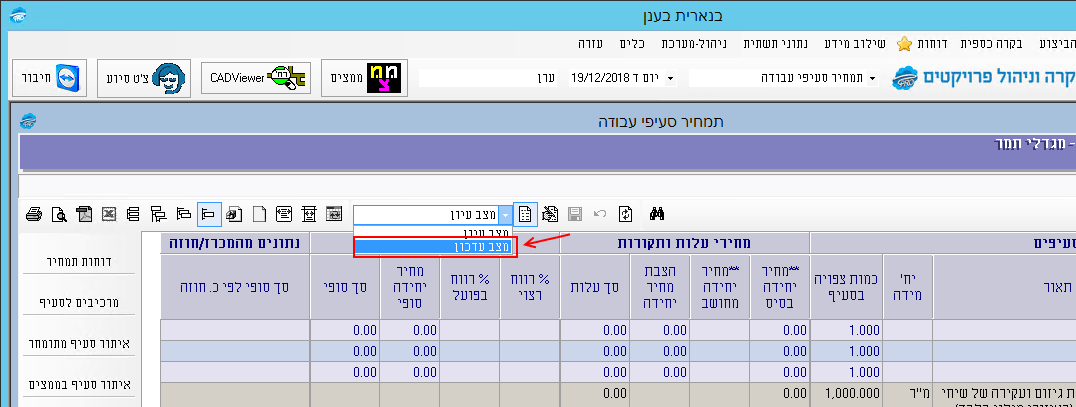Expand the מצב עיון mode combo box arrow
This screenshot has width=1076, height=407.
point(505,214)
